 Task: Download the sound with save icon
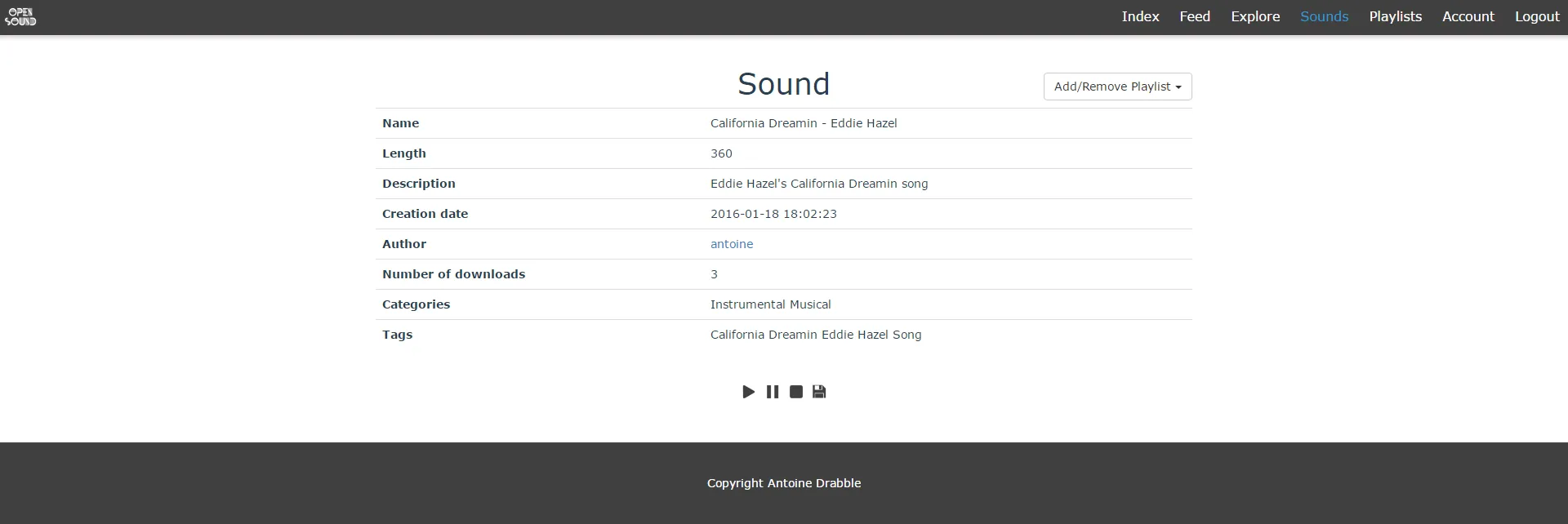tap(819, 392)
